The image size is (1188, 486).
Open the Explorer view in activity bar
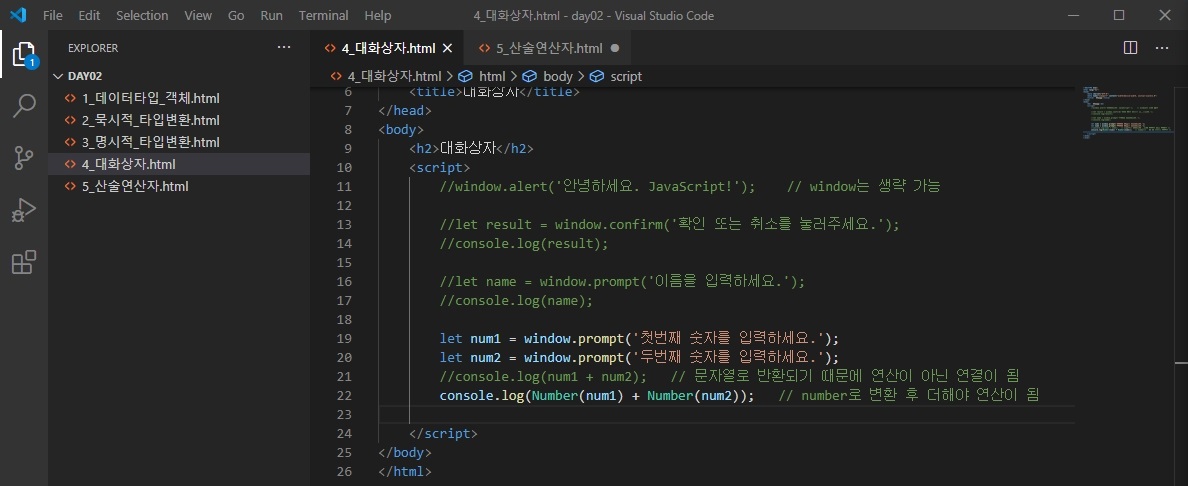pos(24,55)
